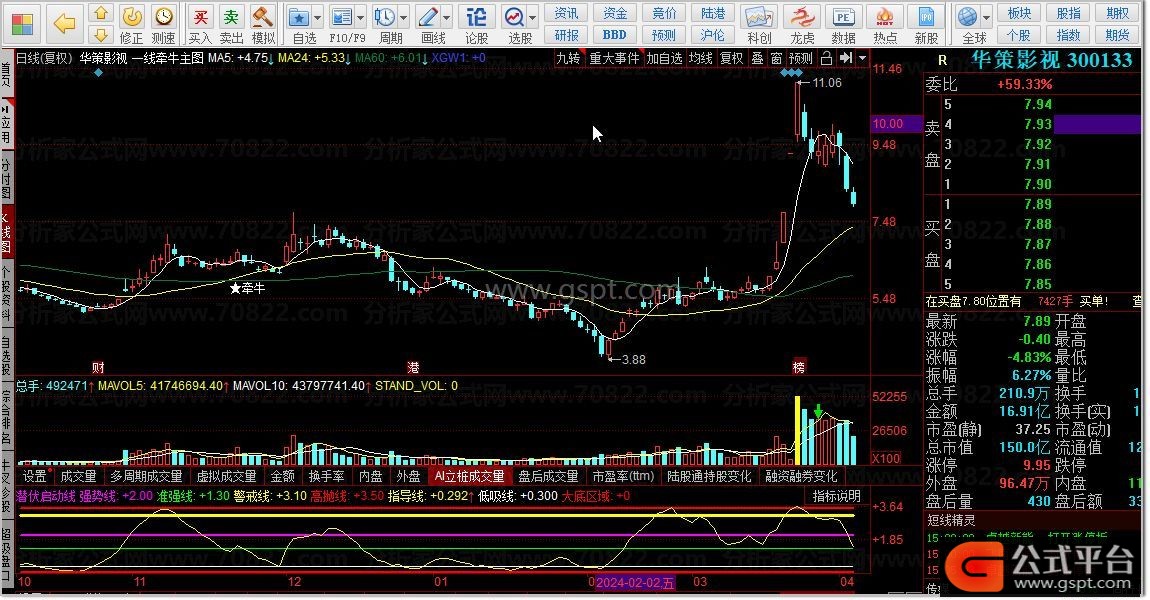Open the 龙虎 dragon icon
This screenshot has width=1150, height=600.
point(802,16)
